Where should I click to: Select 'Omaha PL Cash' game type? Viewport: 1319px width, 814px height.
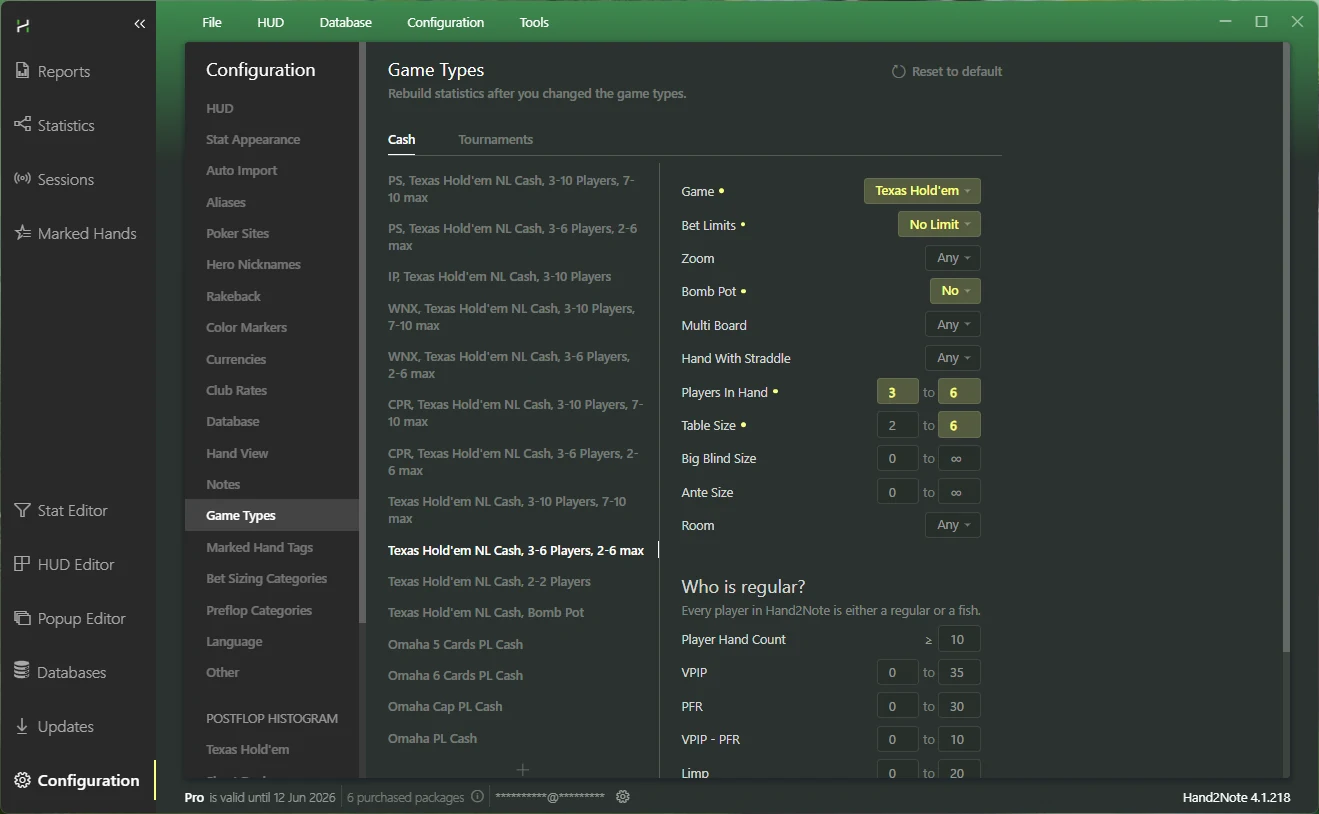(432, 739)
